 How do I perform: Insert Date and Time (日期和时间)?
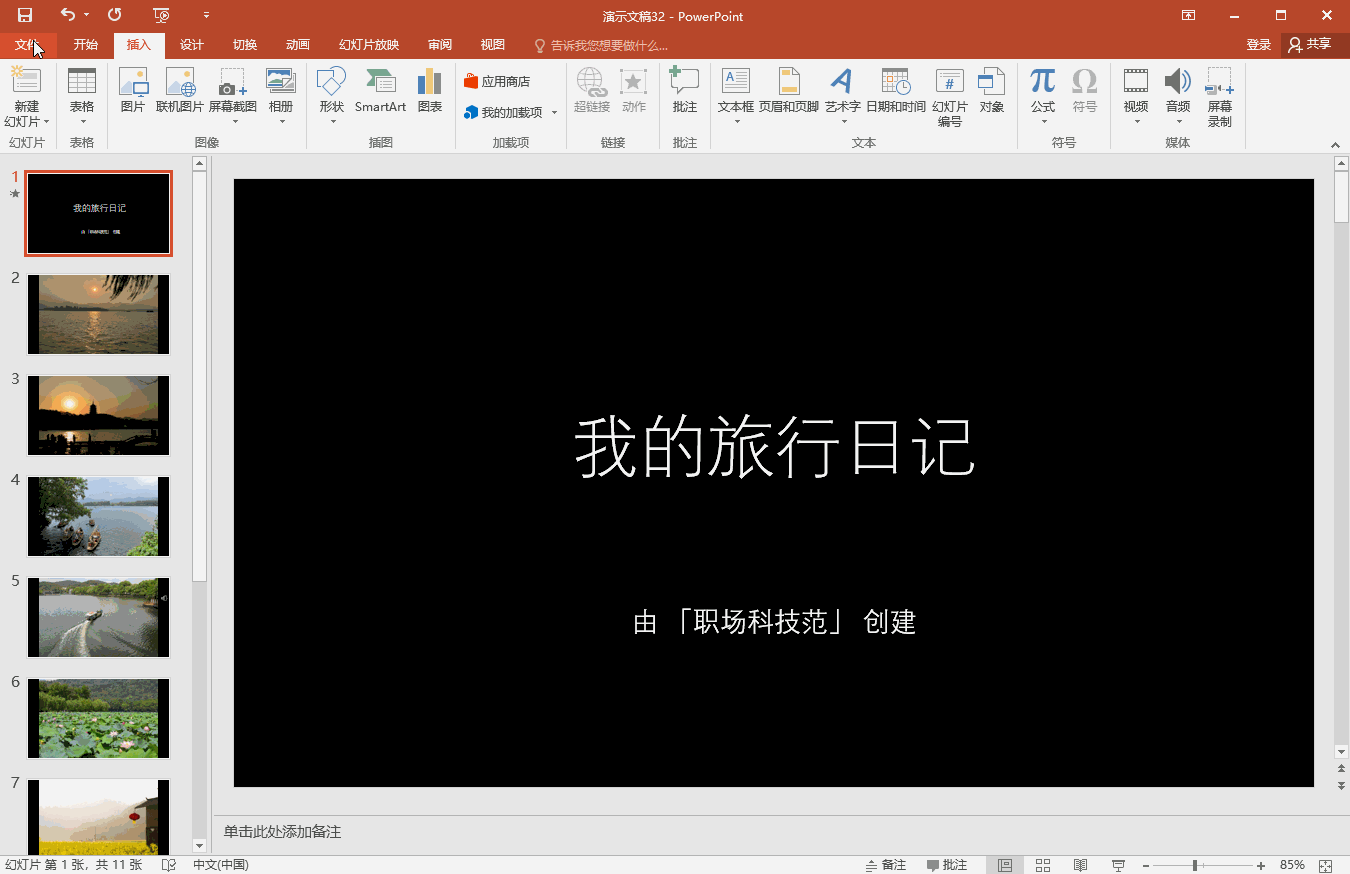896,91
